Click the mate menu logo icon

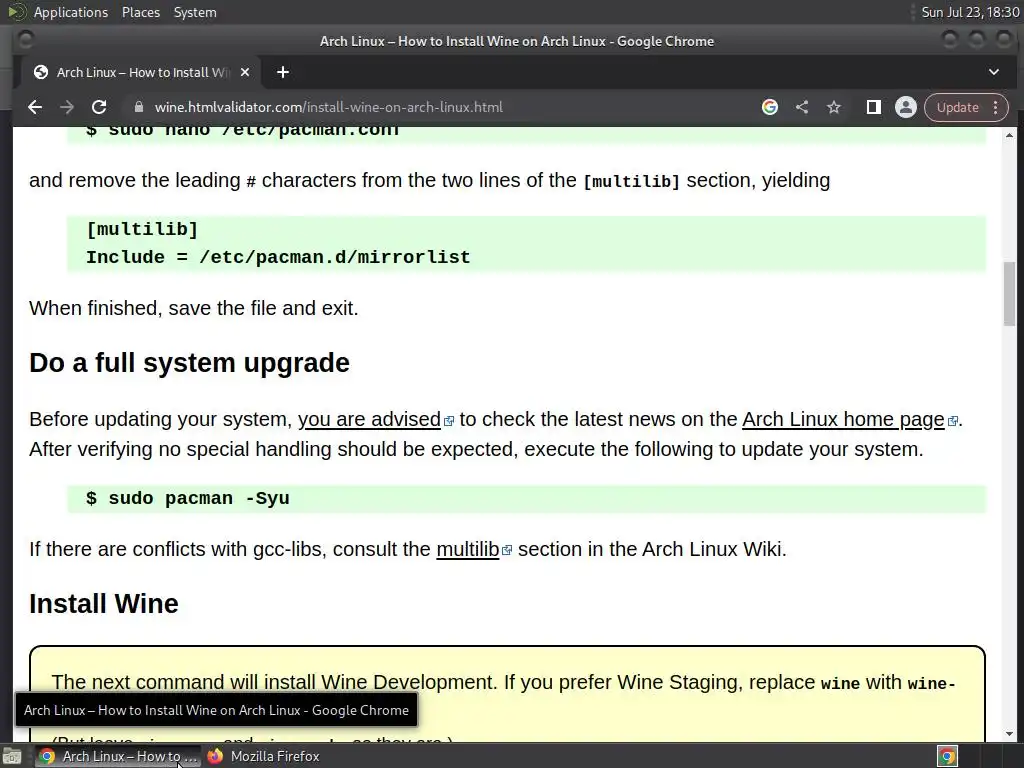(16, 12)
